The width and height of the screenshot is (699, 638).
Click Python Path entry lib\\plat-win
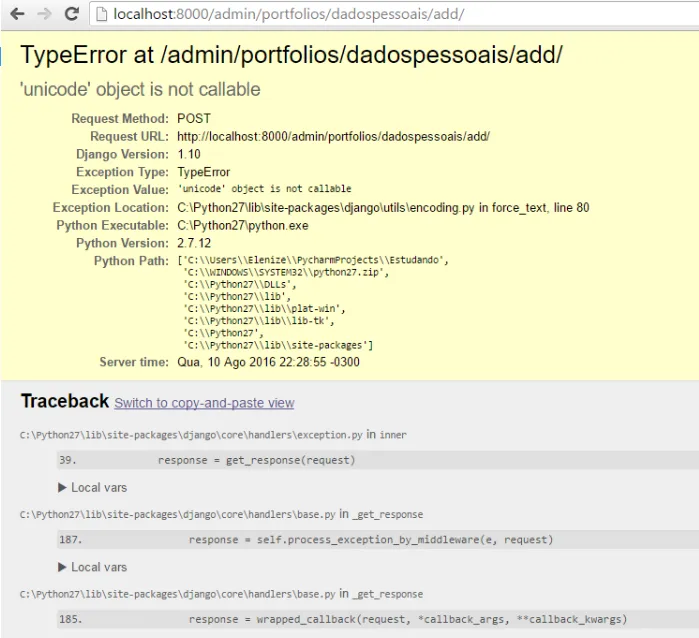[264, 309]
